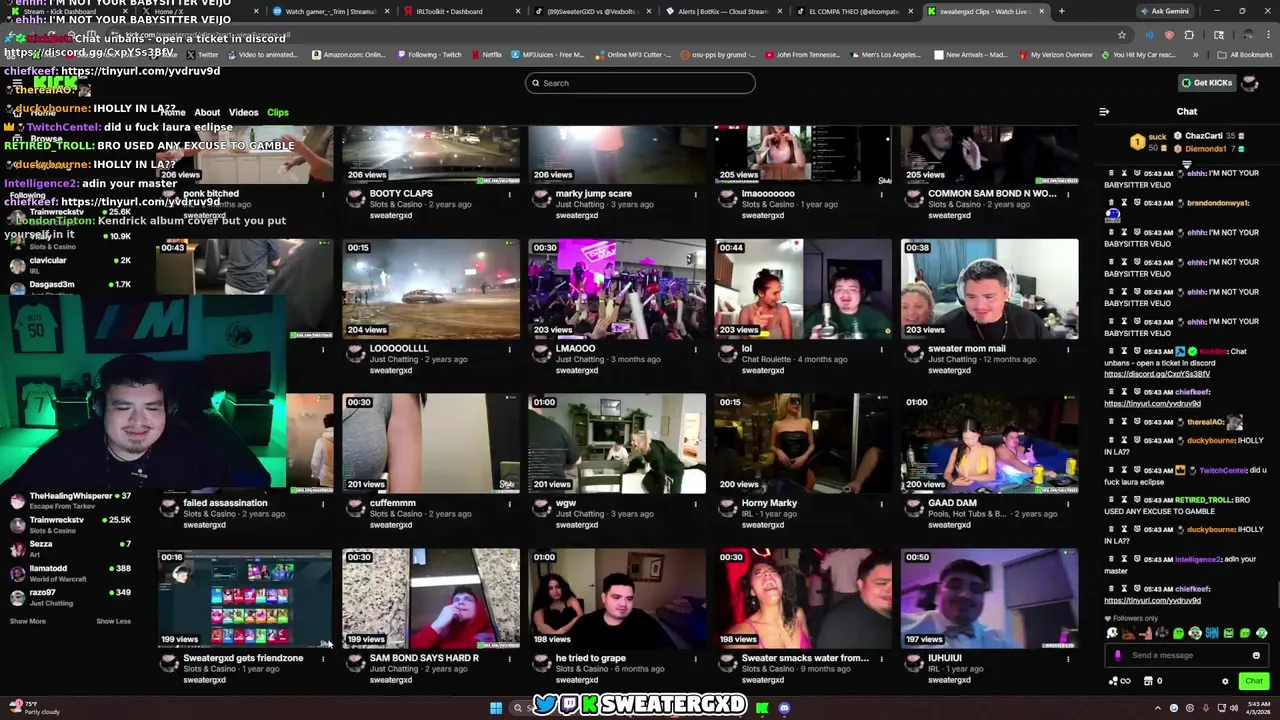Screen dimensions: 1280x720
Task: Open the weather widget showing 75°F
Action: coord(36,708)
